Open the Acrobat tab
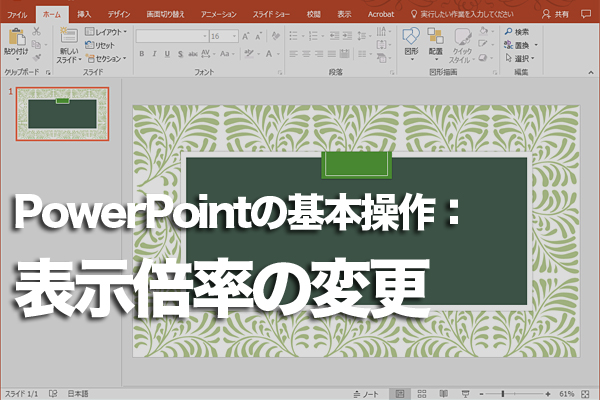This screenshot has width=600, height=400. (381, 15)
